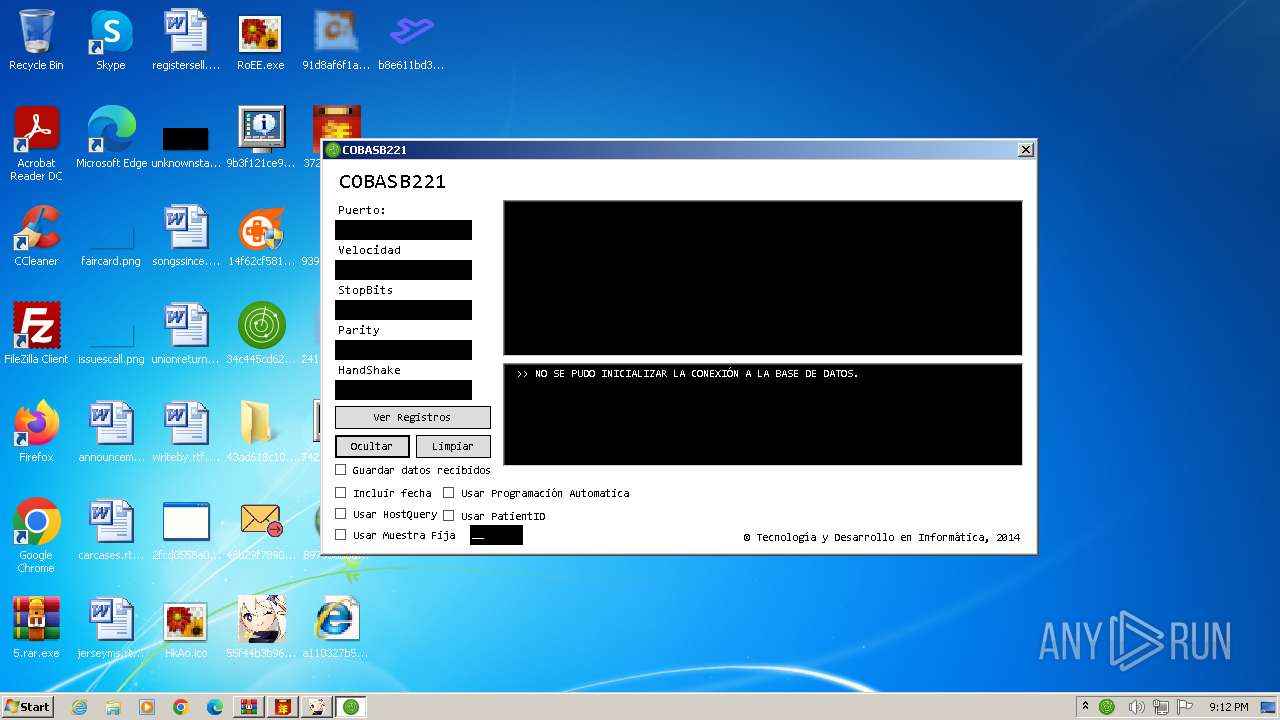The width and height of the screenshot is (1280, 720).
Task: Show hidden system tray icons
Action: (1085, 706)
